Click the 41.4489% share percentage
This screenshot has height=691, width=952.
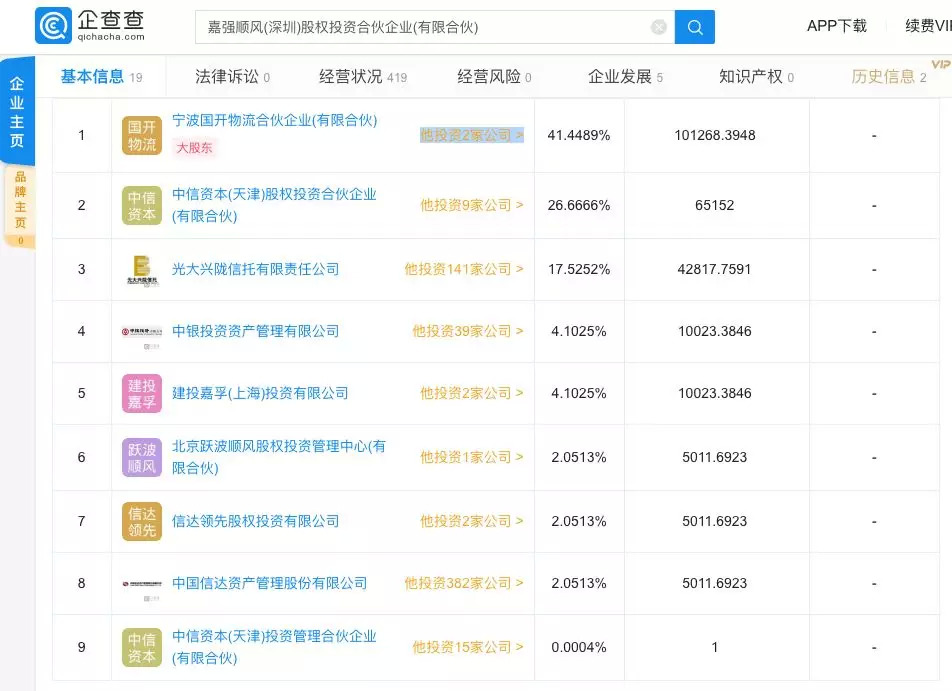(579, 135)
